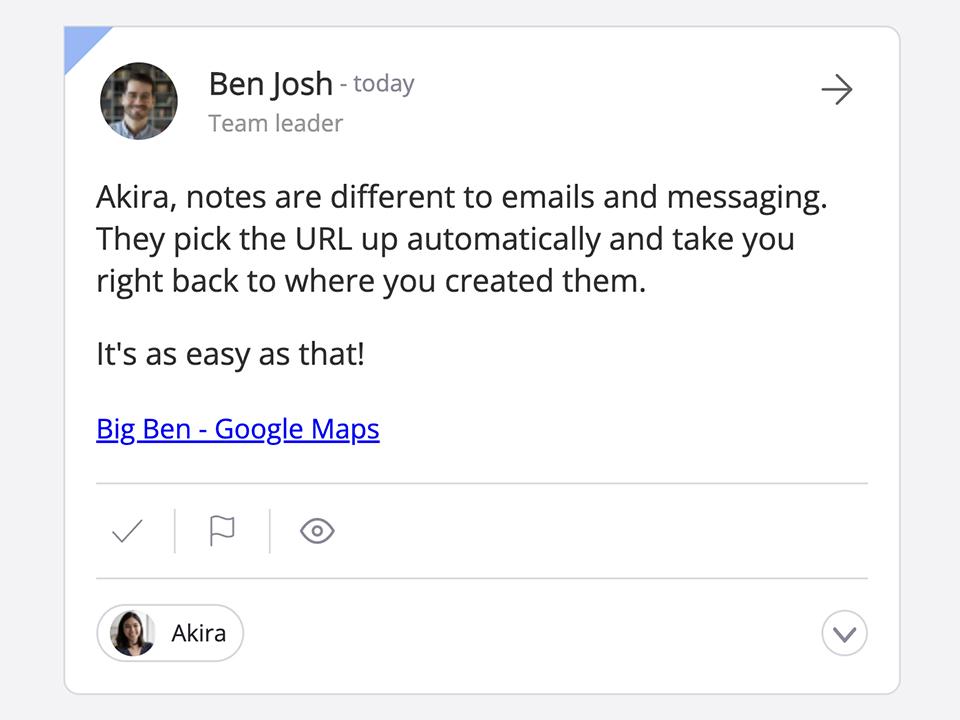Image resolution: width=960 pixels, height=720 pixels.
Task: Click the "It's as easy as that!" line
Action: coord(230,354)
